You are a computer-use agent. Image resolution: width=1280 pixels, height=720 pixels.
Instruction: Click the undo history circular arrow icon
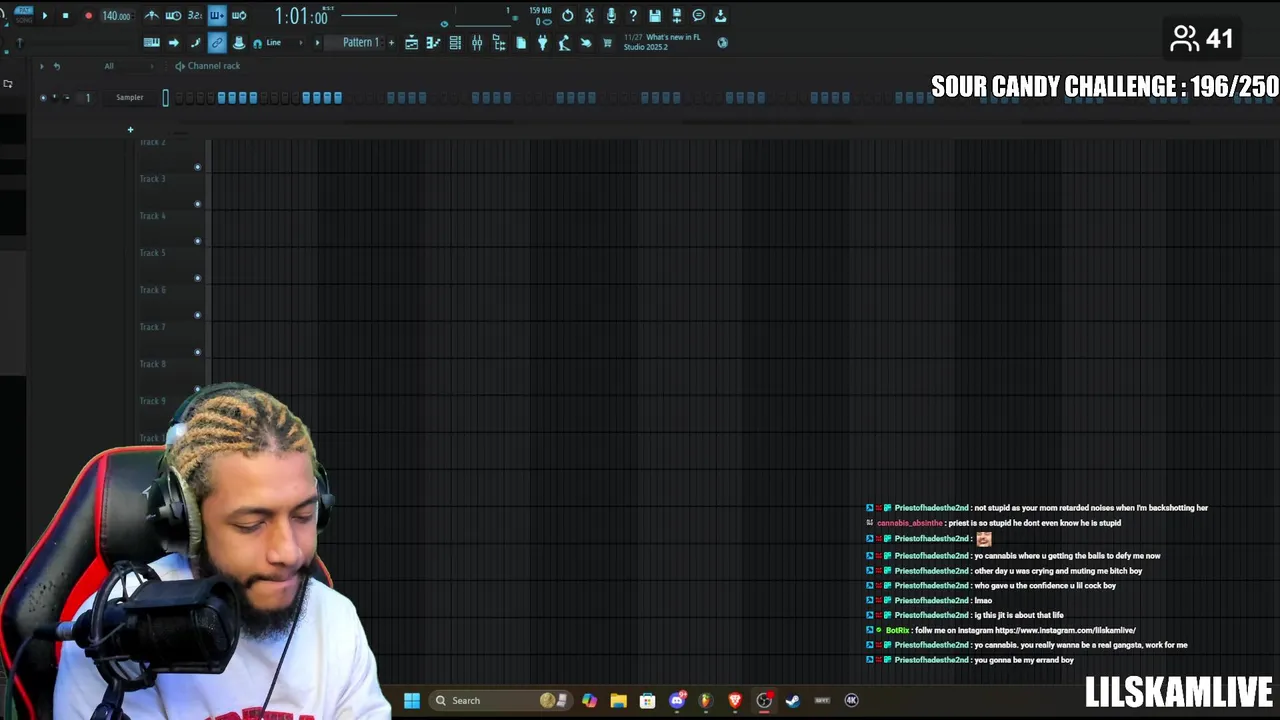click(567, 16)
